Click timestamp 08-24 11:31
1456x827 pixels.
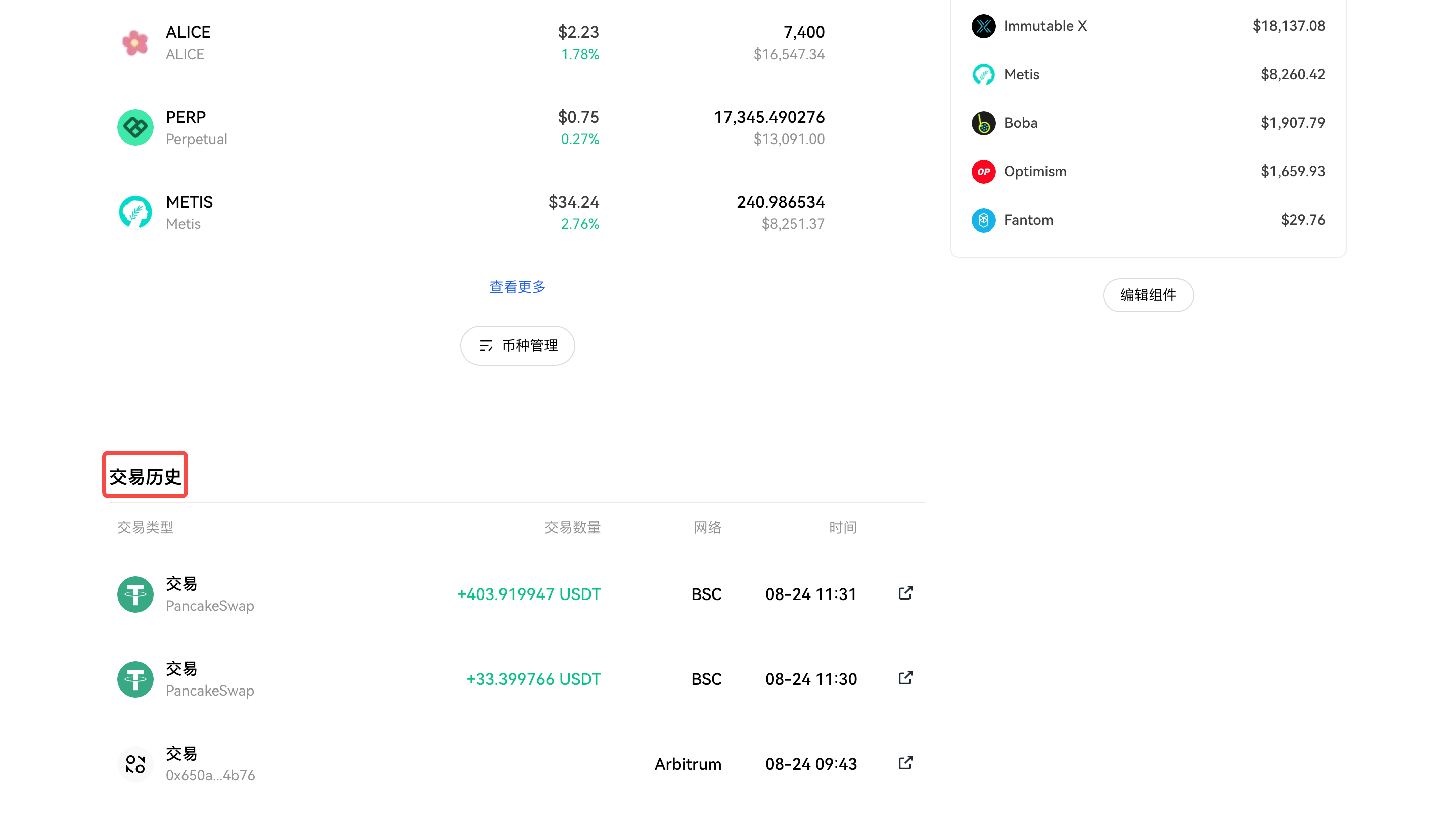coord(811,594)
